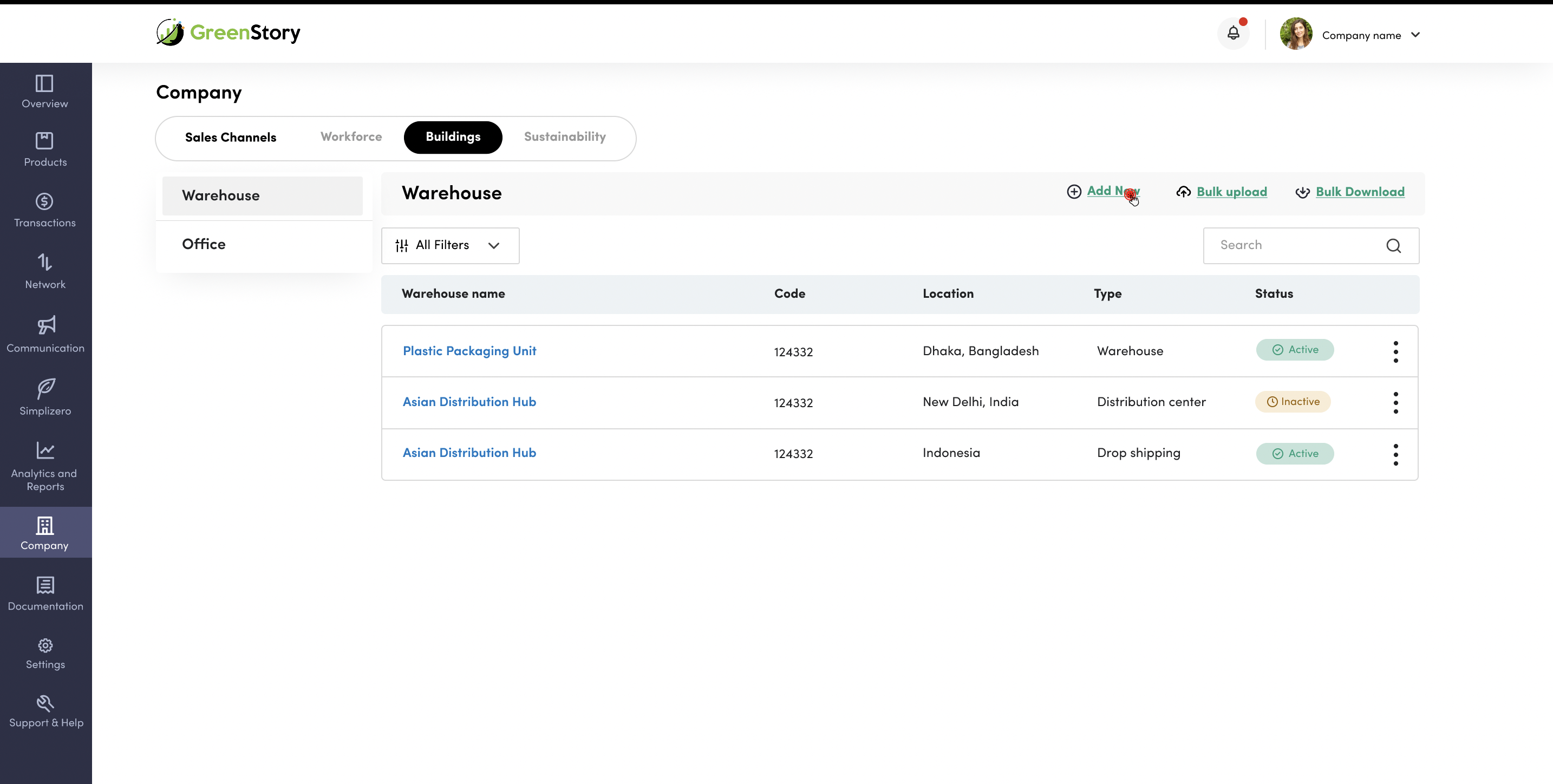Switch to the Workforce tab
The width and height of the screenshot is (1553, 784).
[351, 137]
